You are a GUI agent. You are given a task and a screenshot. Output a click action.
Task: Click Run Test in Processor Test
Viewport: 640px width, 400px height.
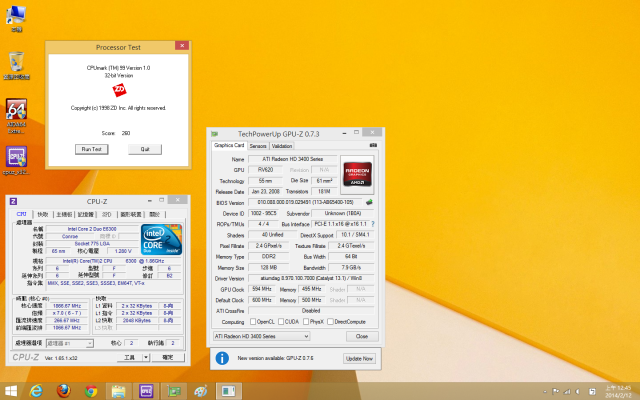coord(91,149)
